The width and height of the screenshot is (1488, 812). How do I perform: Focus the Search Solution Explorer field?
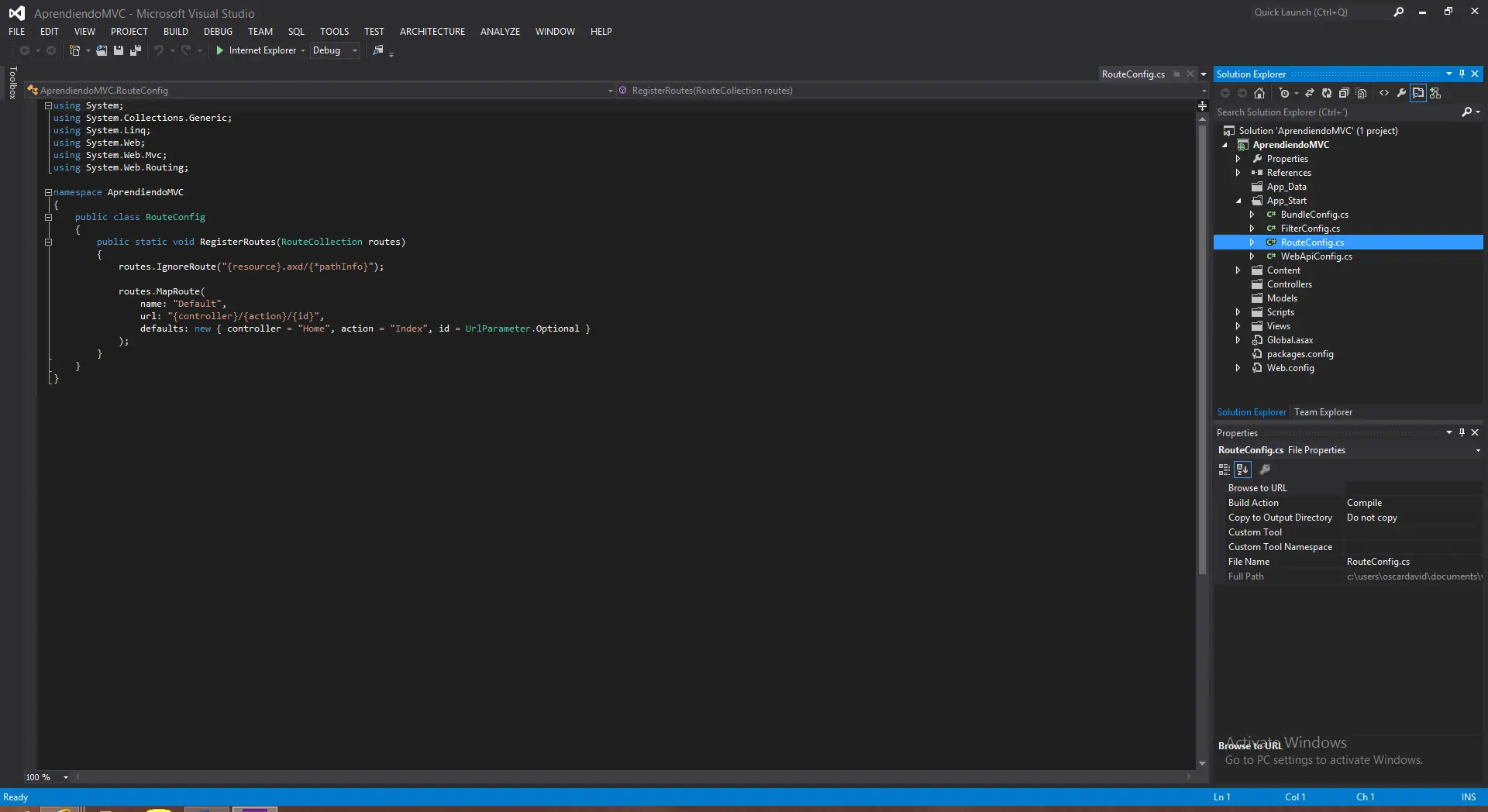[1337, 112]
